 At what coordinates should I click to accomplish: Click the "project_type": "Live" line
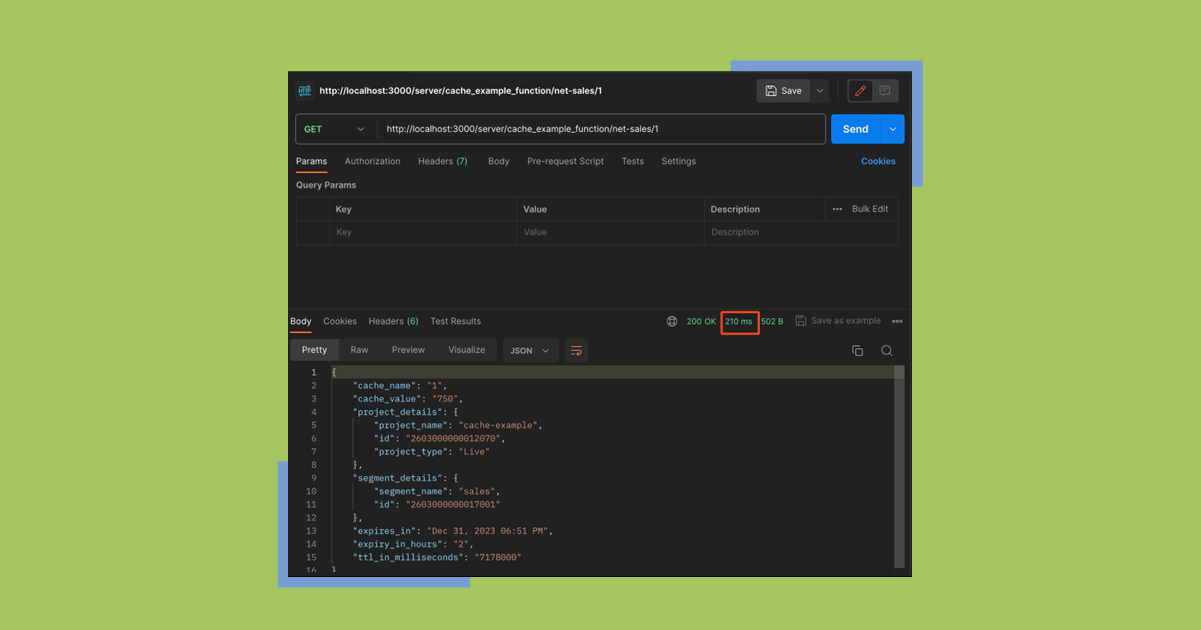[x=432, y=451]
